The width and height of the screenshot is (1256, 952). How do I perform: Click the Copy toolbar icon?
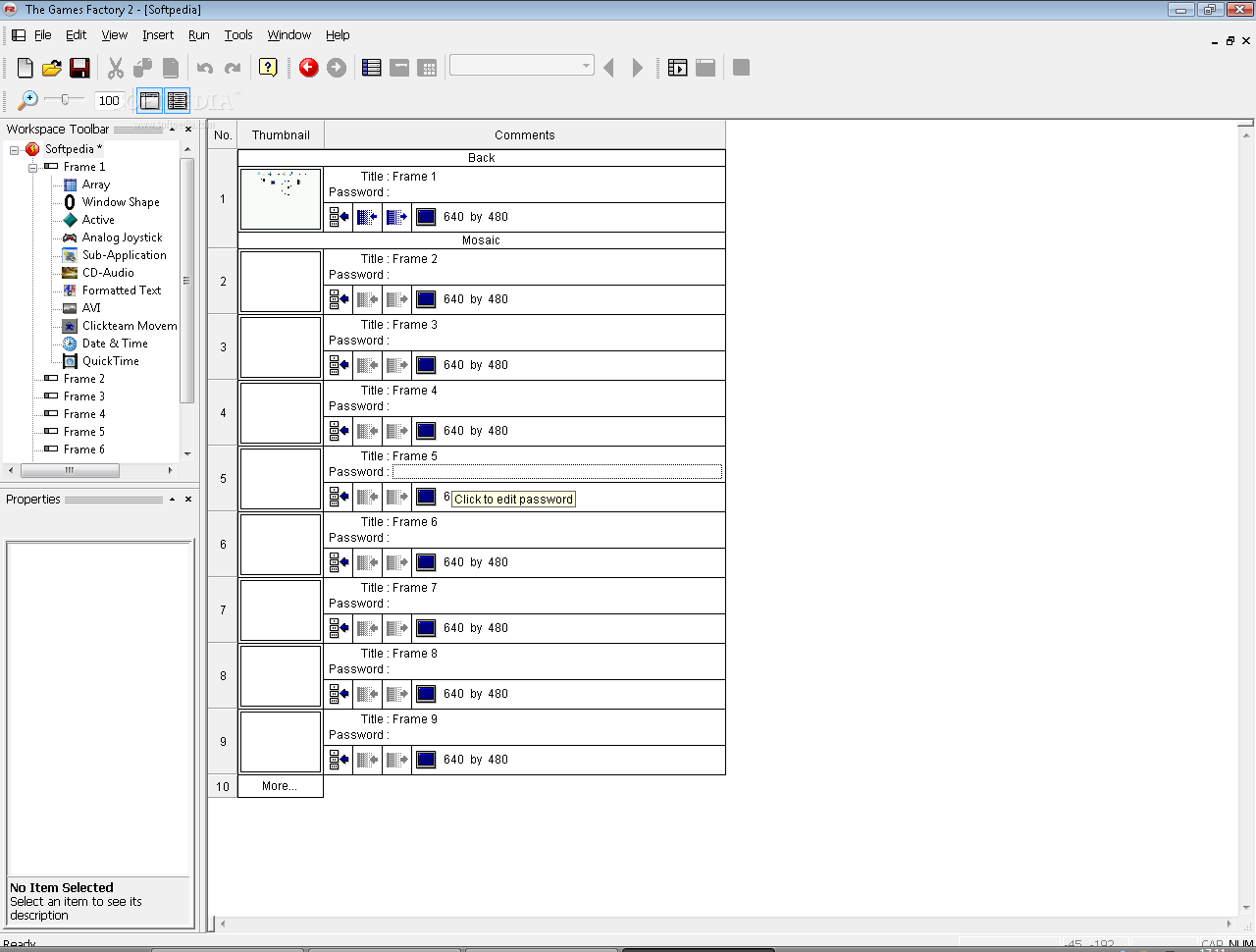pos(143,68)
